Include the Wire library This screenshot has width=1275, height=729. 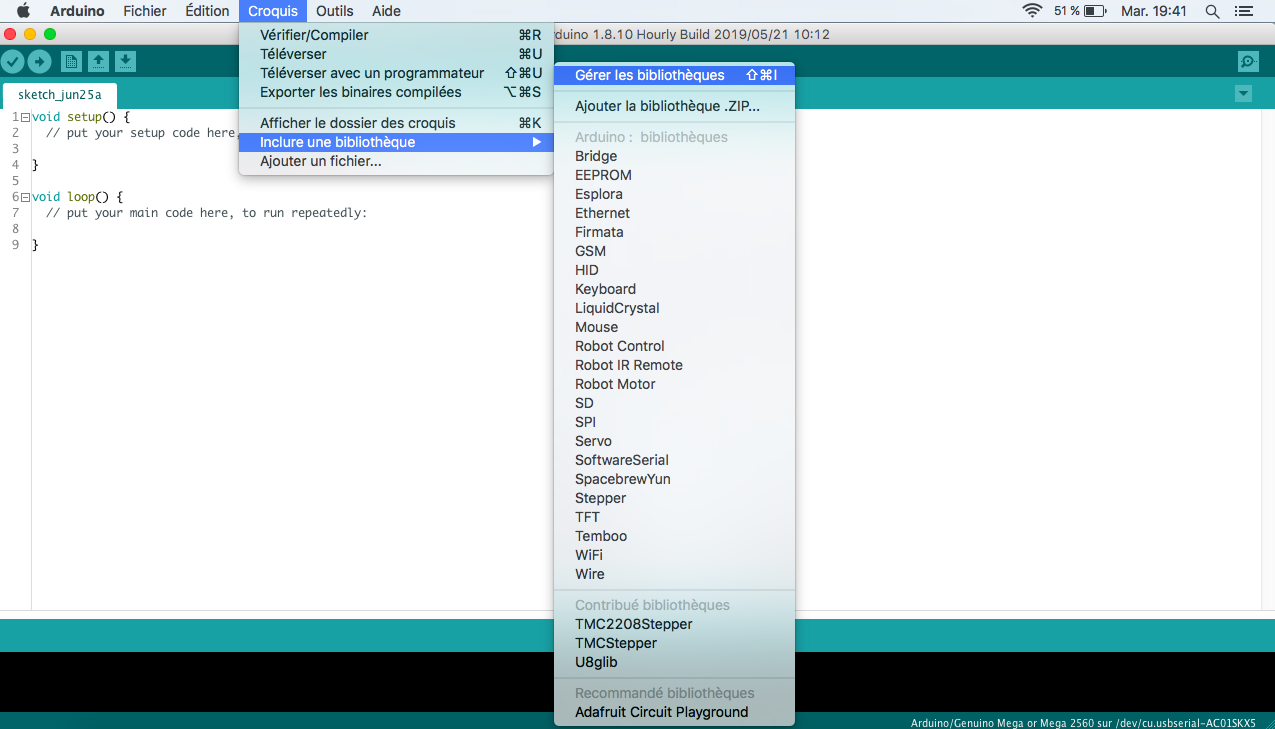675,574
